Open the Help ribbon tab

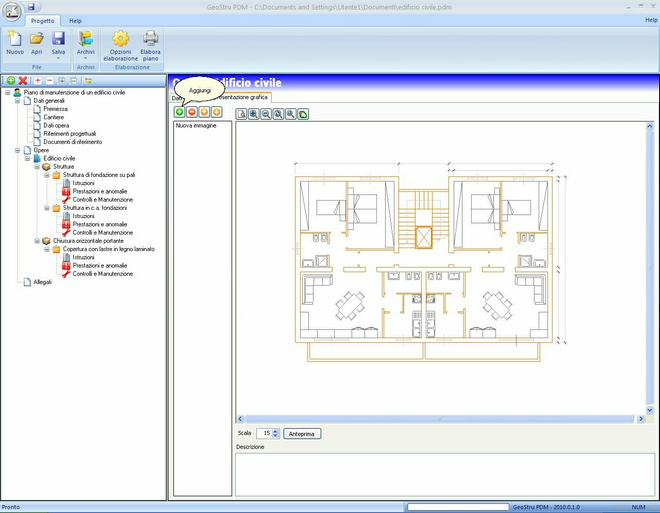75,21
